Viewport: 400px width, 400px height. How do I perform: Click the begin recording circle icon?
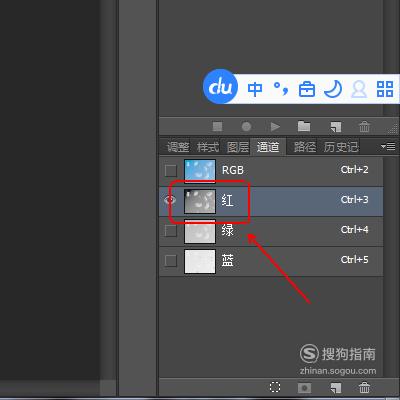tap(246, 127)
